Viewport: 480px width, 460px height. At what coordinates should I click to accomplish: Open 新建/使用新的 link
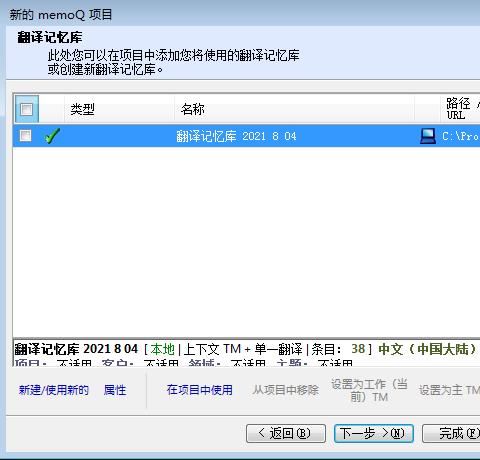tap(54, 390)
